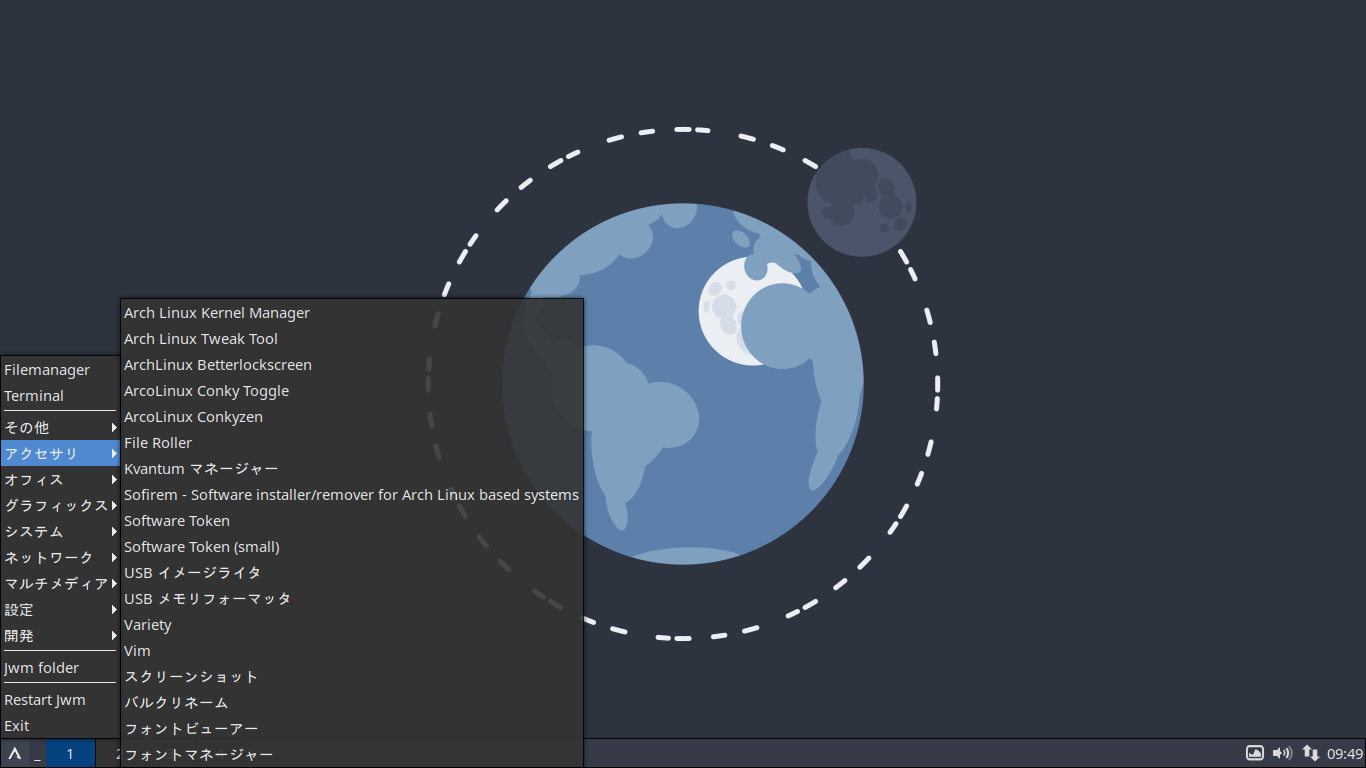The image size is (1366, 768).
Task: Expand the システム submenu
Action: [x=60, y=532]
